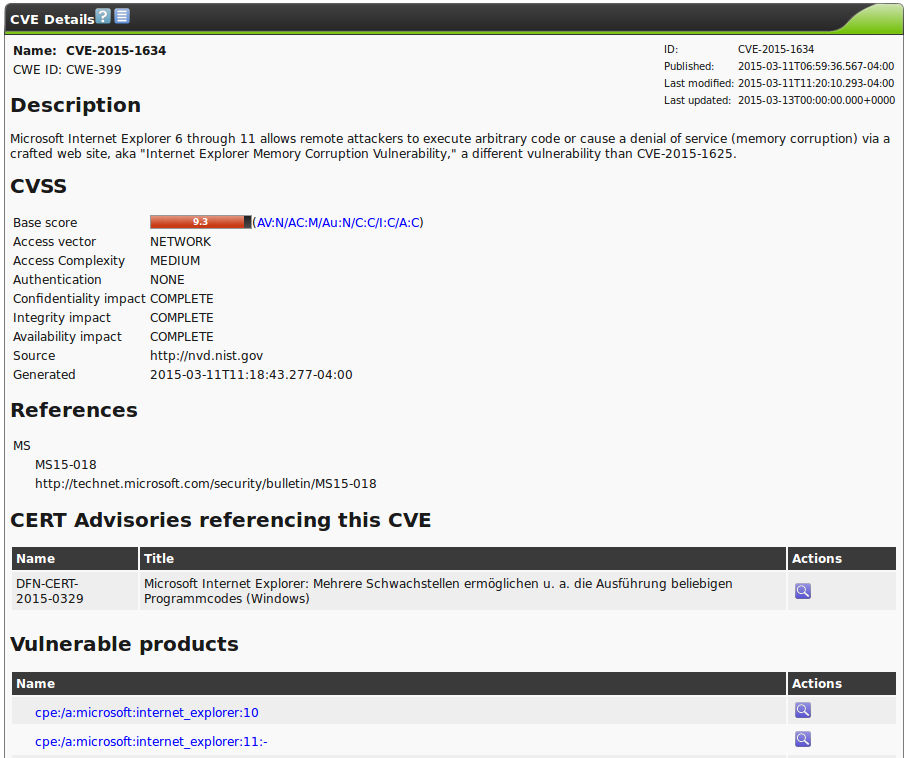Click the MS reference group label
Screen dimensions: 909x758
(x=21, y=446)
